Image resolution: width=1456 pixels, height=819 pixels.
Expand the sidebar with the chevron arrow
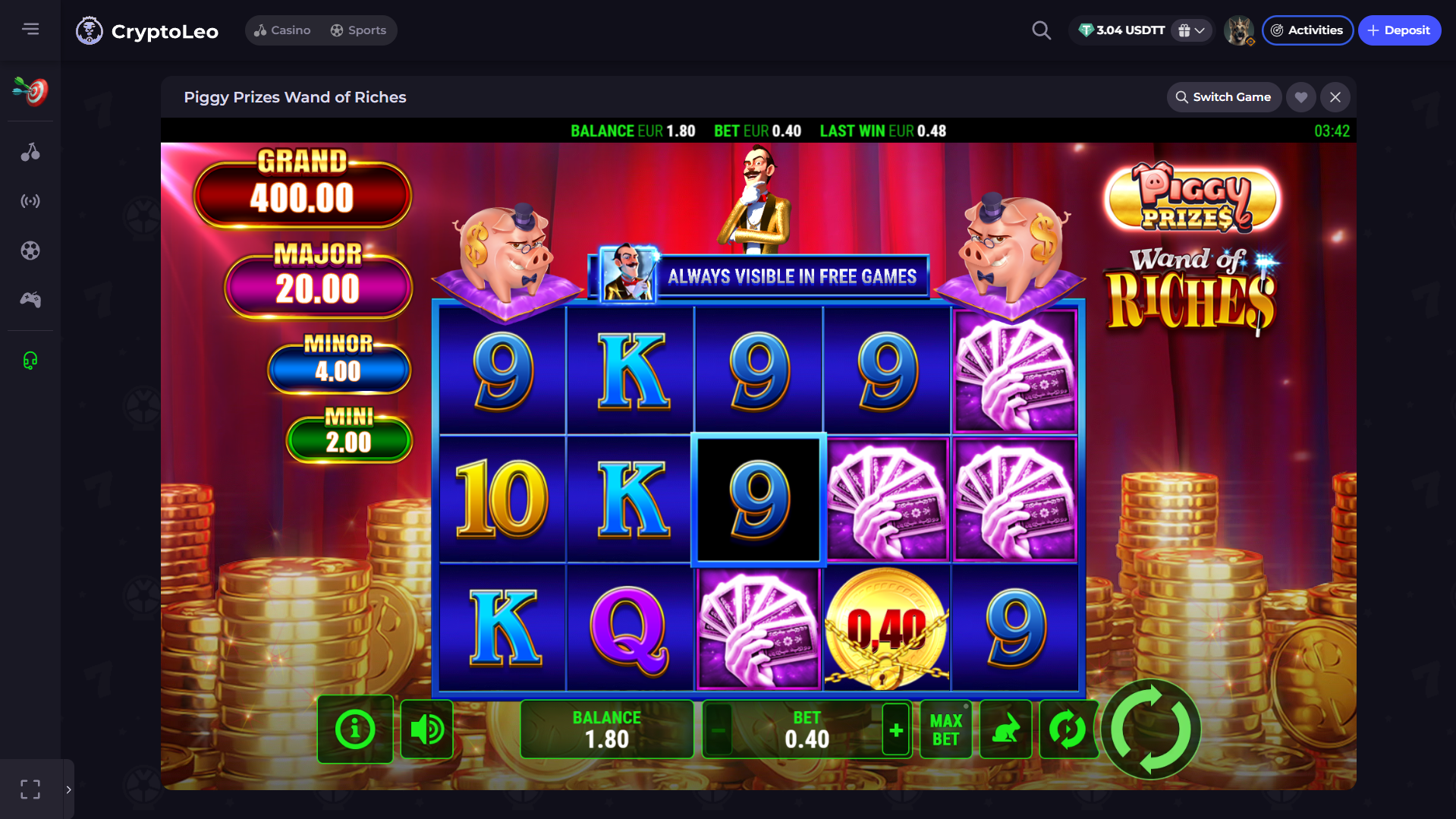[68, 789]
